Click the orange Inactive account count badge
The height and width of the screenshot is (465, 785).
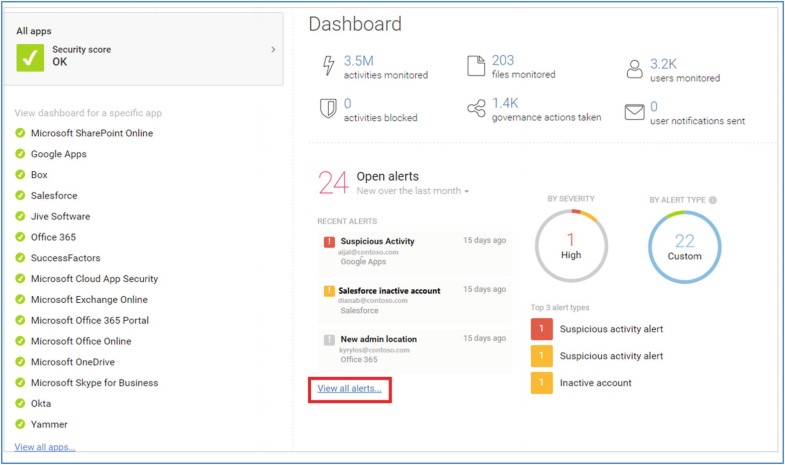542,383
